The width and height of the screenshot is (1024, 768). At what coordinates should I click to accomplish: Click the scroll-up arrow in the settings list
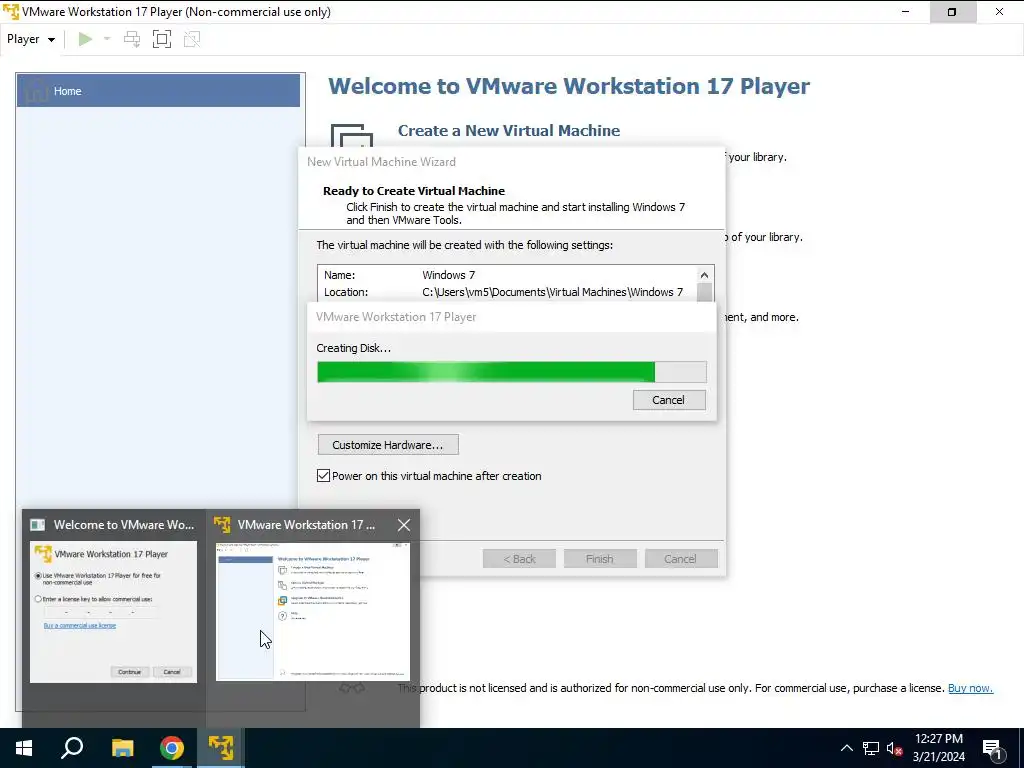tap(704, 275)
